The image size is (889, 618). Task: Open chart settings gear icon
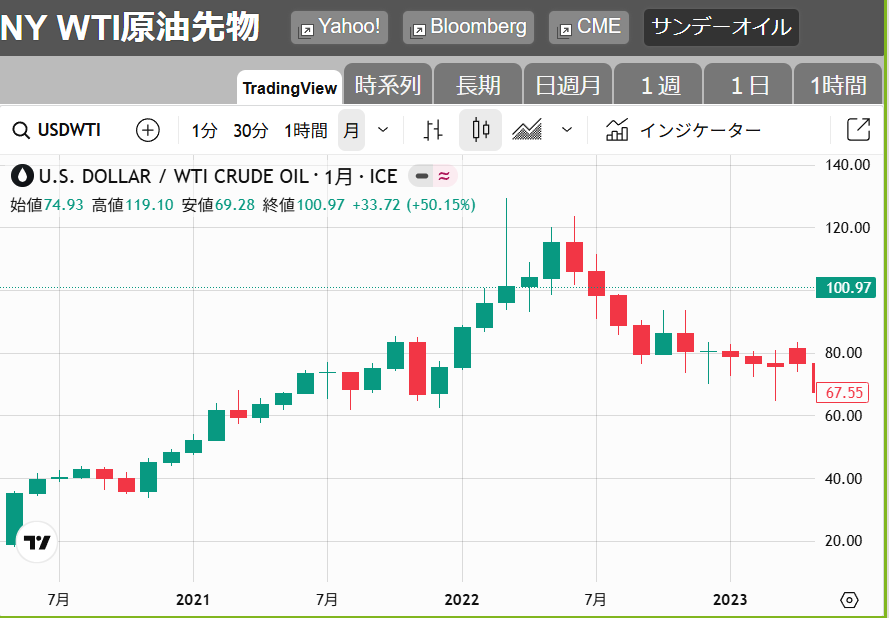point(849,600)
